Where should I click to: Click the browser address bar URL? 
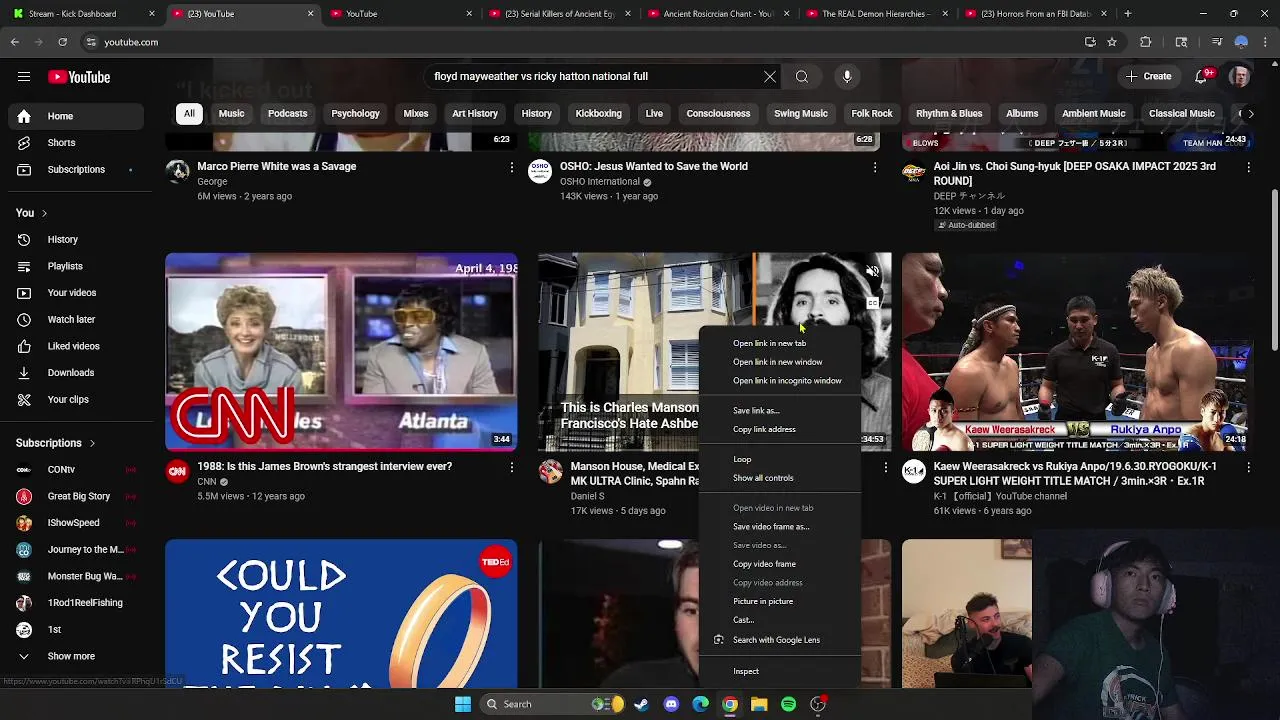[131, 42]
